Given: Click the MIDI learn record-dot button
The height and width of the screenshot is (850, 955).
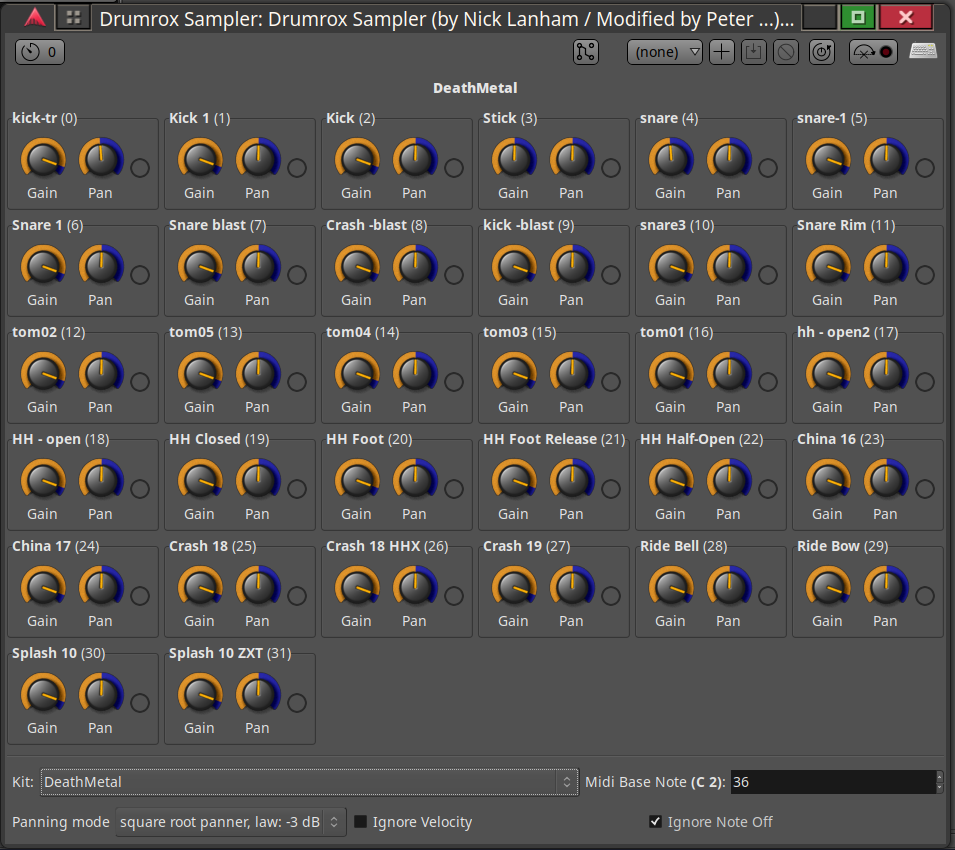Looking at the screenshot, I should (874, 52).
